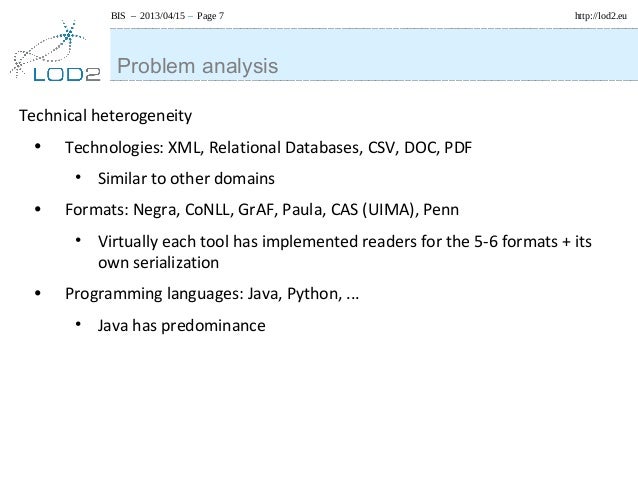
Task: Click the bullet dot before Technologies
Action: pos(38,146)
